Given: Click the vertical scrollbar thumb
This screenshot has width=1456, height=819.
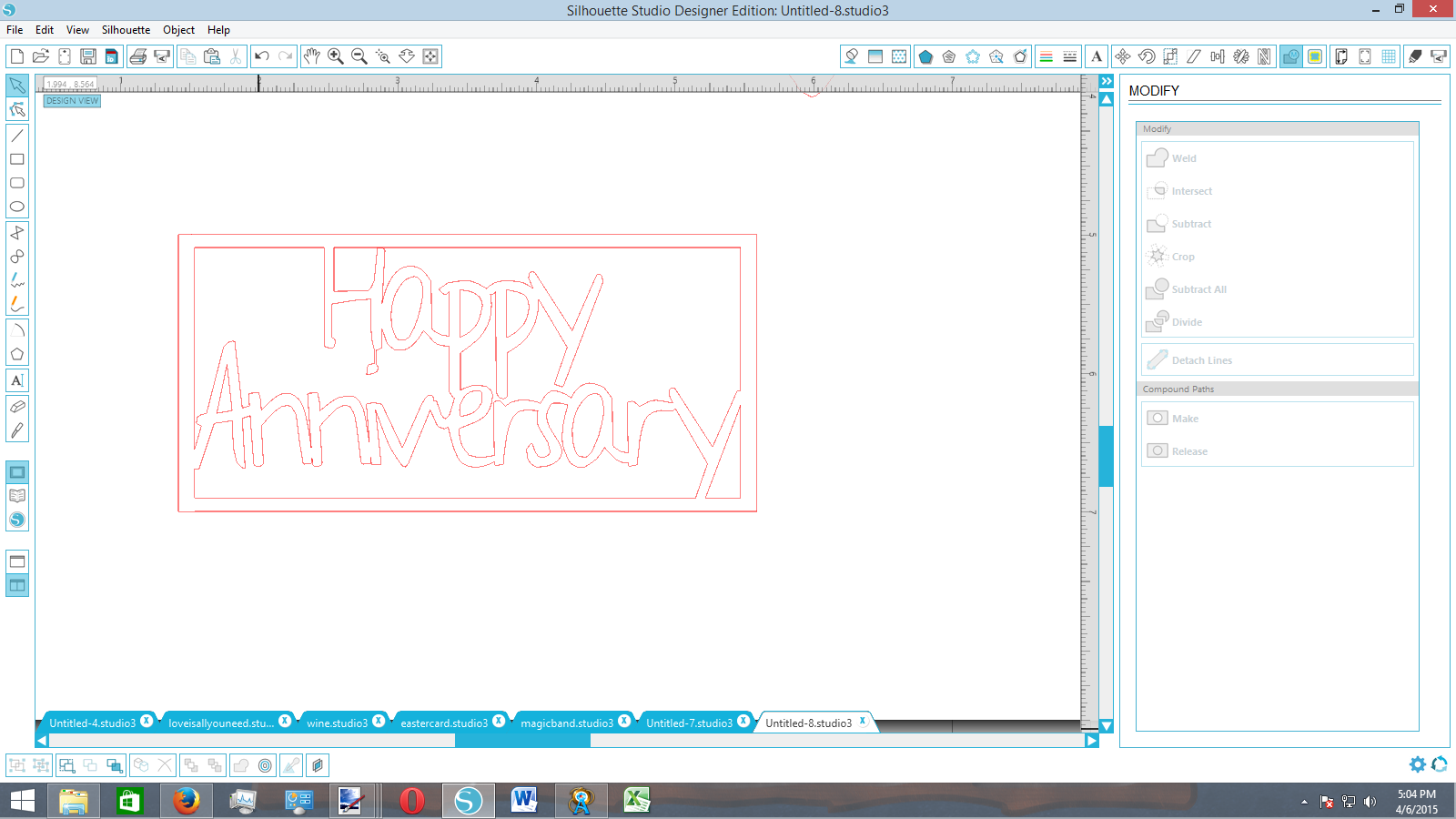Looking at the screenshot, I should pos(1107,456).
